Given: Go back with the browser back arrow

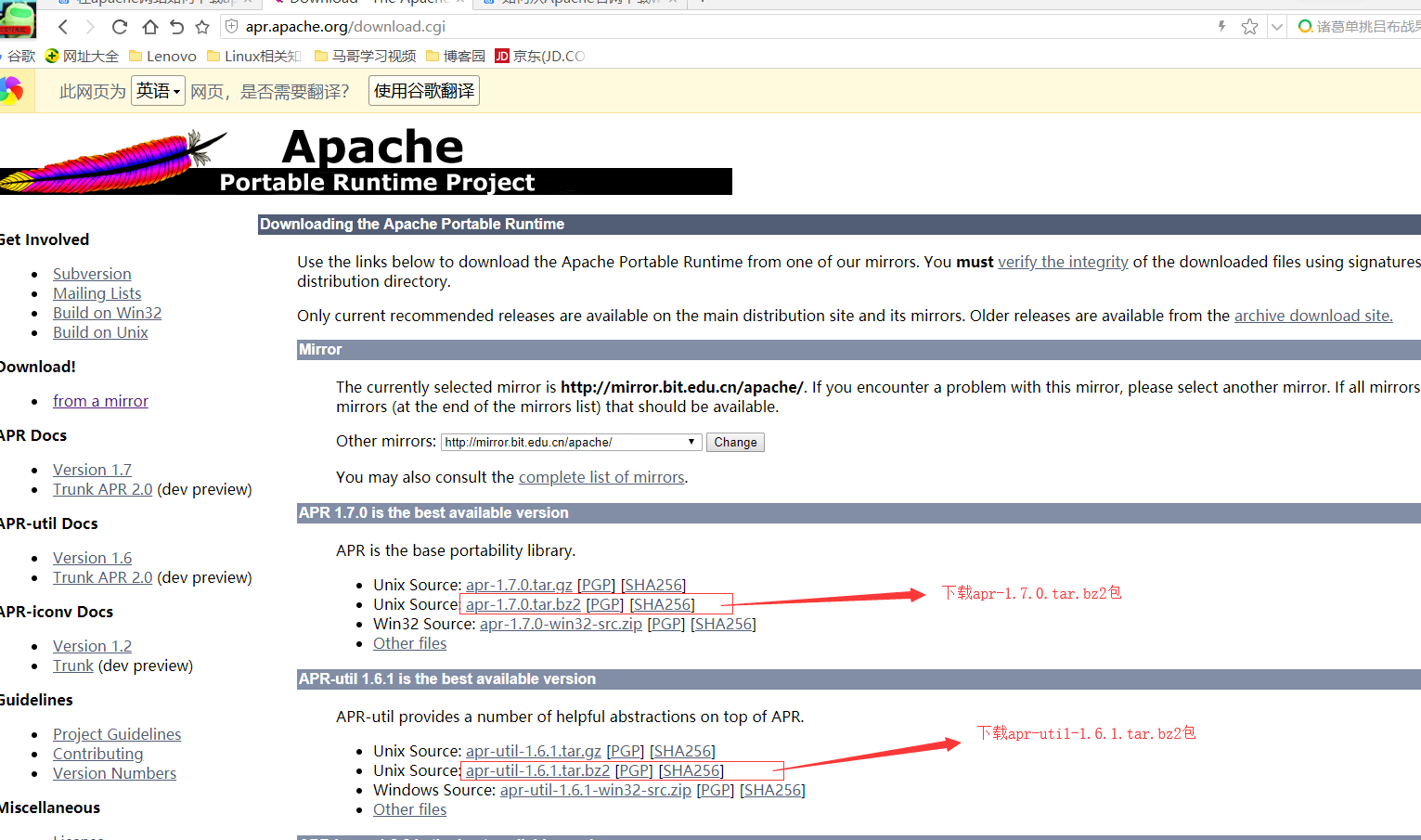Looking at the screenshot, I should [x=63, y=27].
